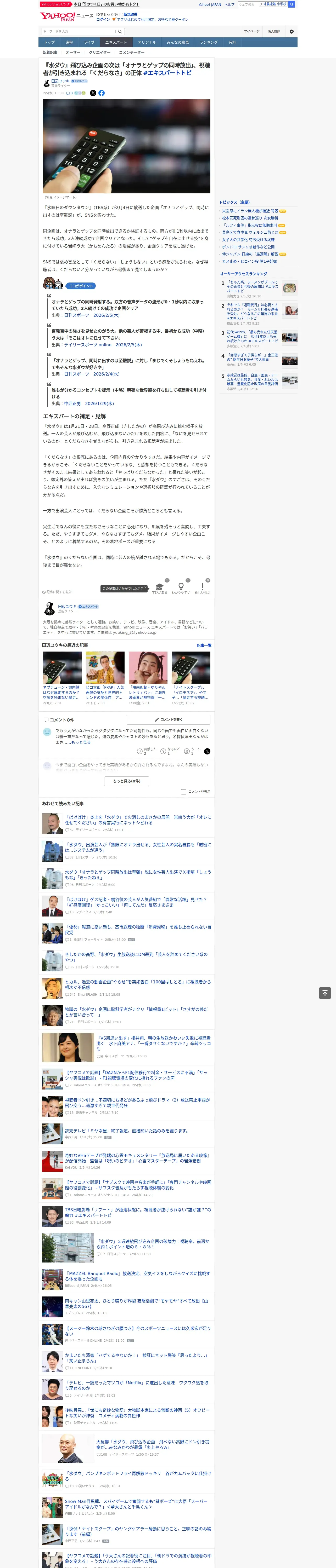Click 共感した smiley reaction on first comment
This screenshot has height=1568, width=336.
140,751
